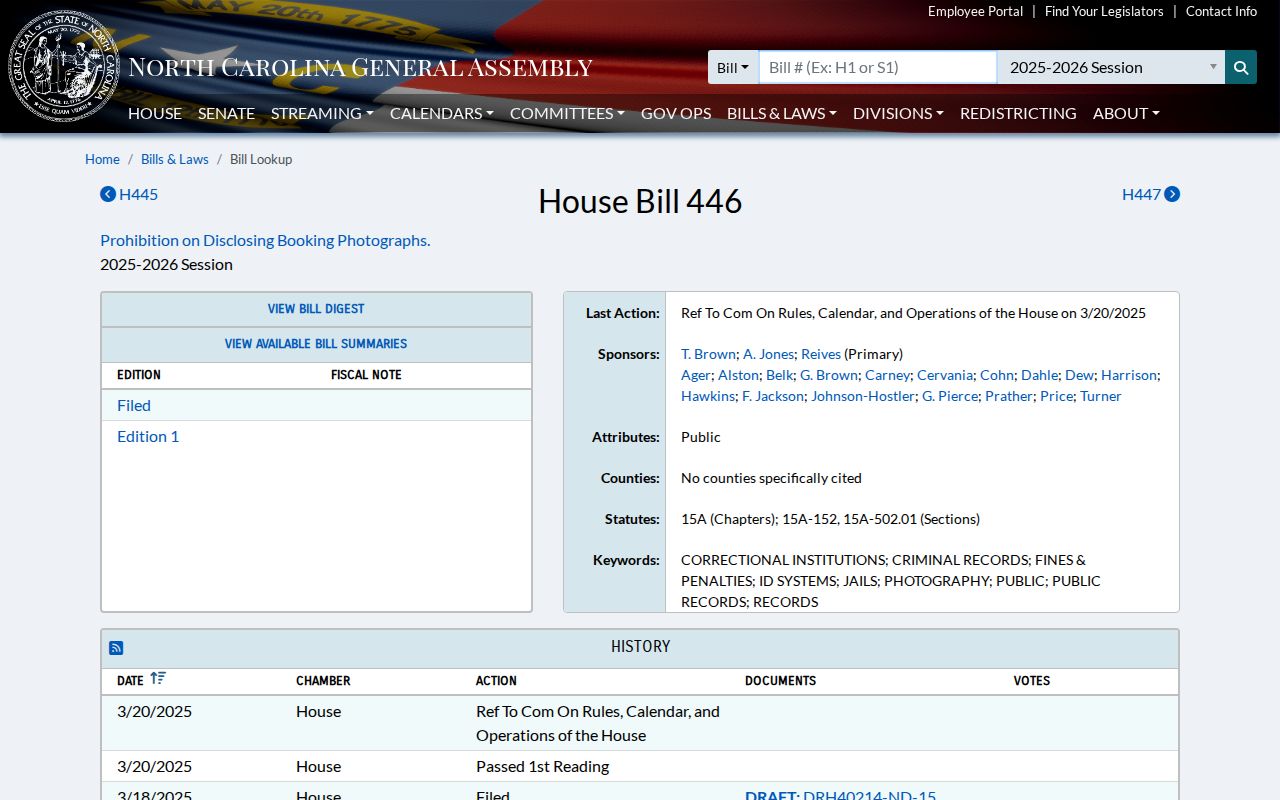Click the '15A (Chapters); 15A-152, 15A-502.01 (Sections)' statutes text
The height and width of the screenshot is (800, 1280).
click(830, 519)
